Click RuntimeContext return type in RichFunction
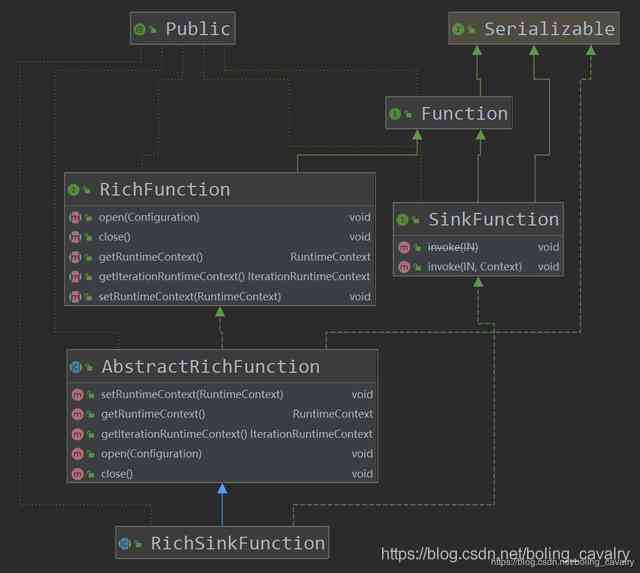Screen dimensions: 640x573 [x=330, y=257]
